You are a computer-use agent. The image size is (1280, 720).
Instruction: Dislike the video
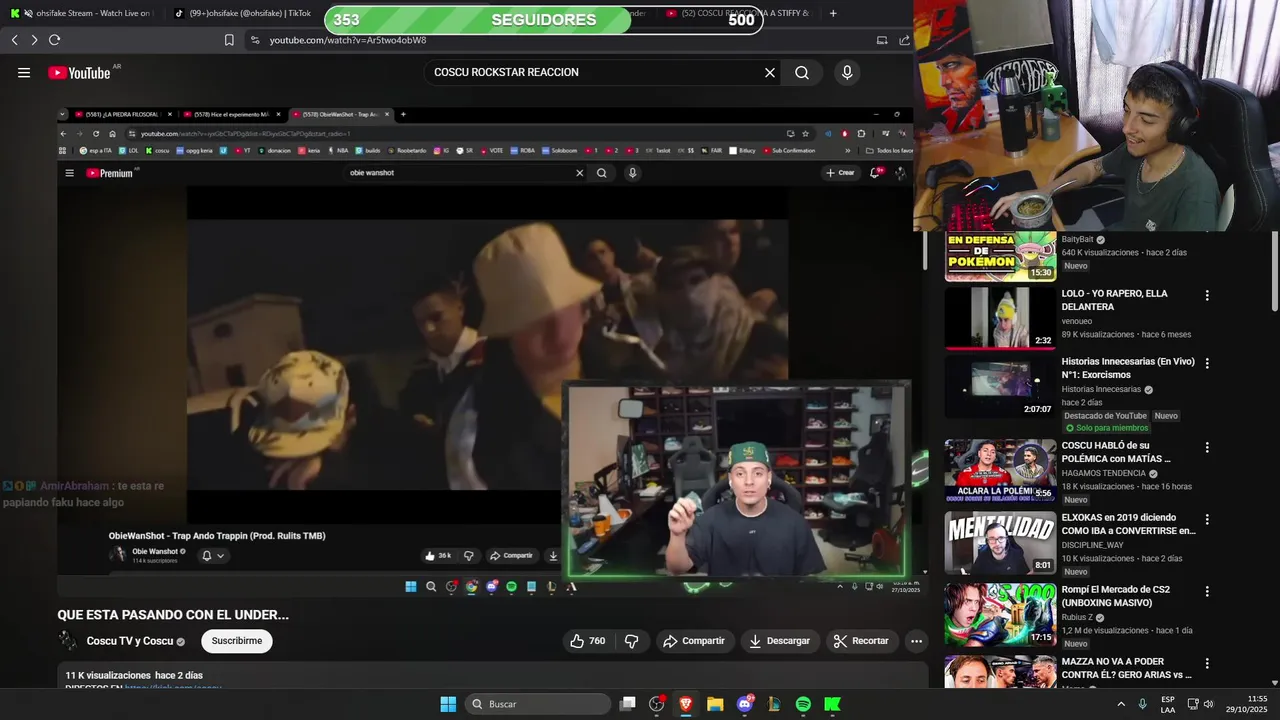[x=631, y=641]
